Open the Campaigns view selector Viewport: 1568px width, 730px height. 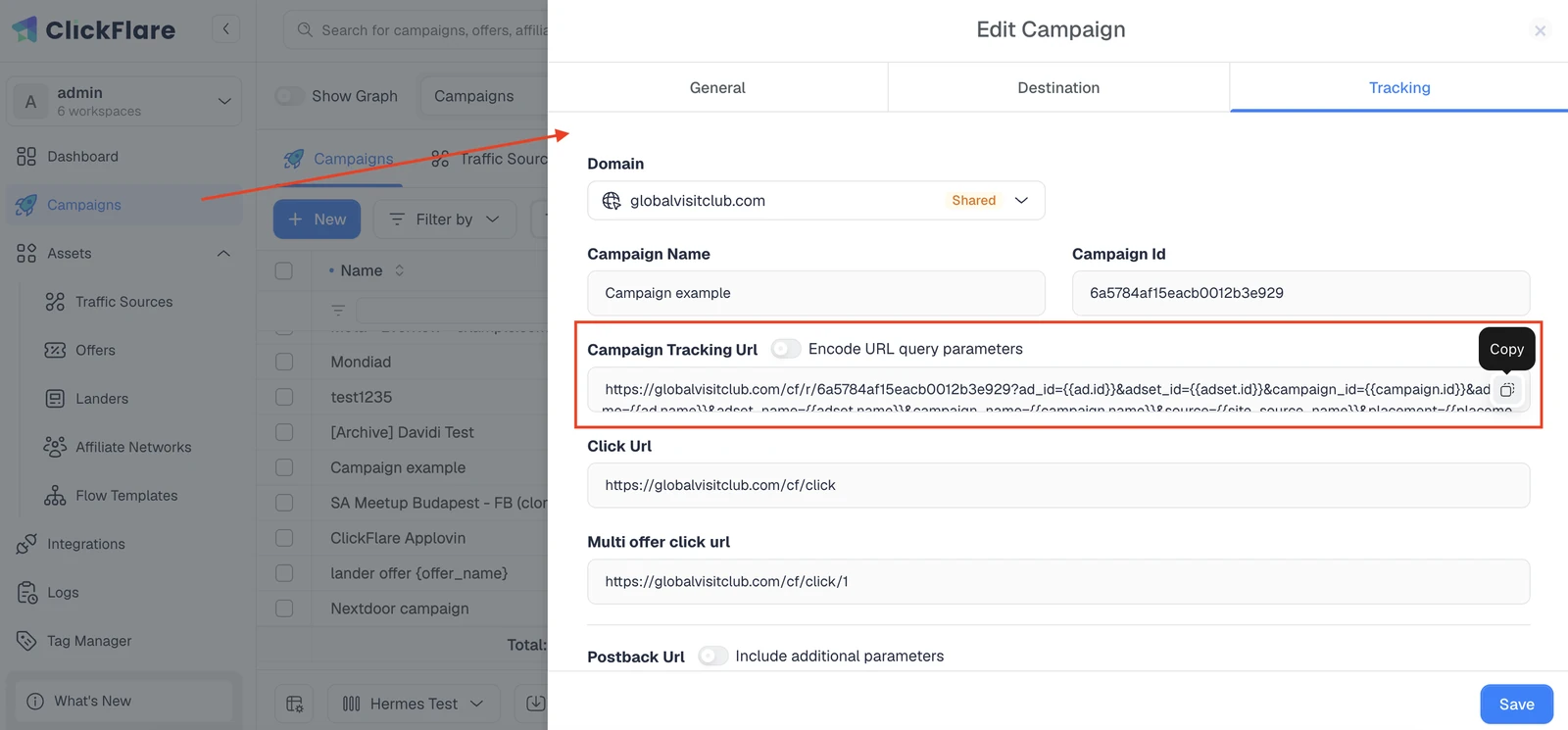[x=482, y=96]
